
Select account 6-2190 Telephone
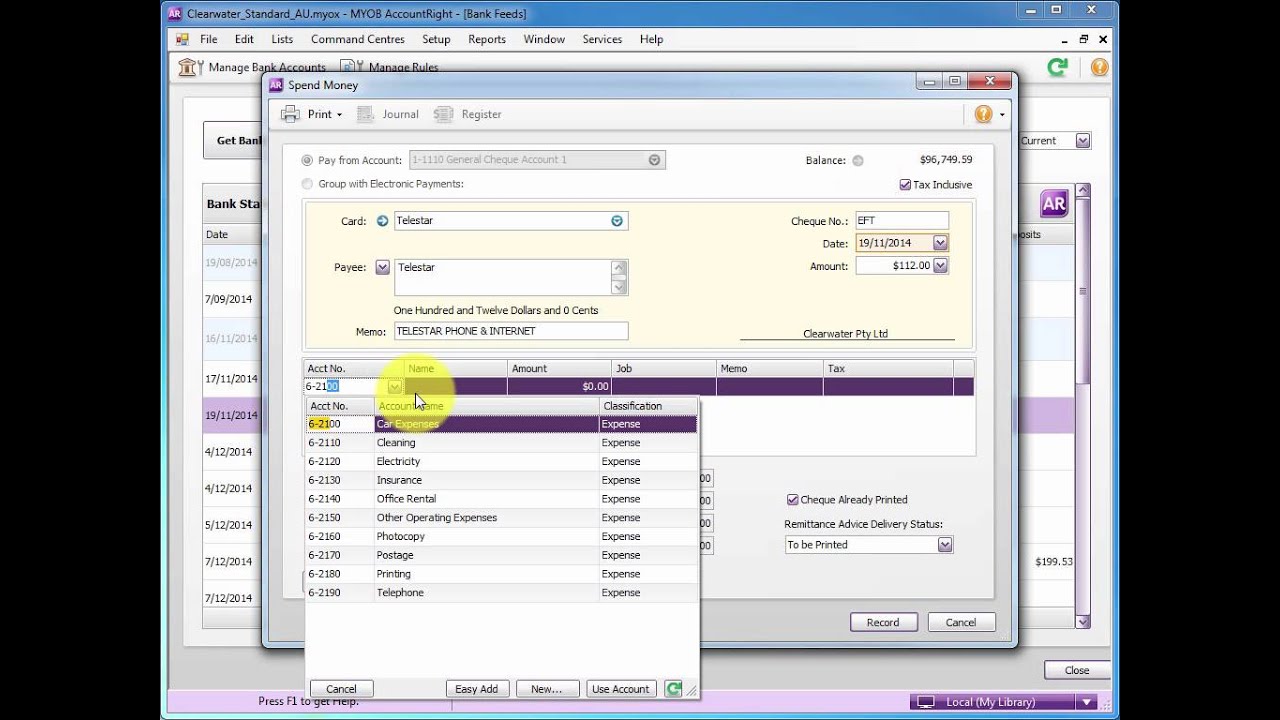point(502,593)
